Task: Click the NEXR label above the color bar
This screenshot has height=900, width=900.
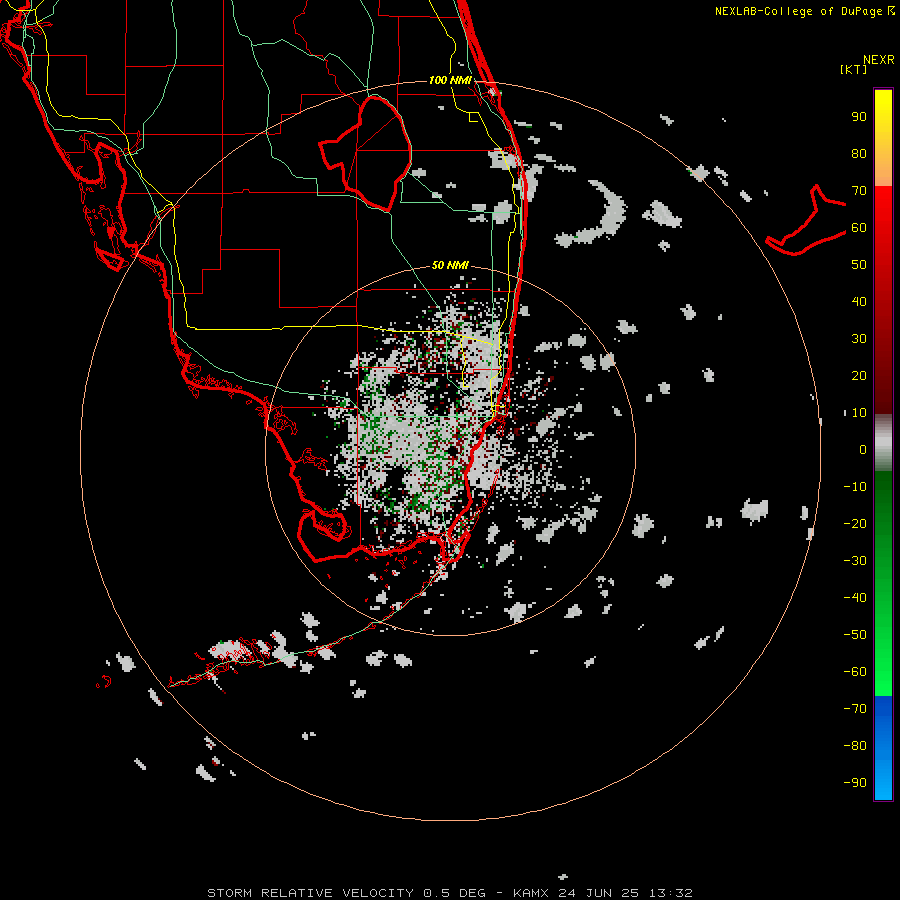Action: point(879,60)
